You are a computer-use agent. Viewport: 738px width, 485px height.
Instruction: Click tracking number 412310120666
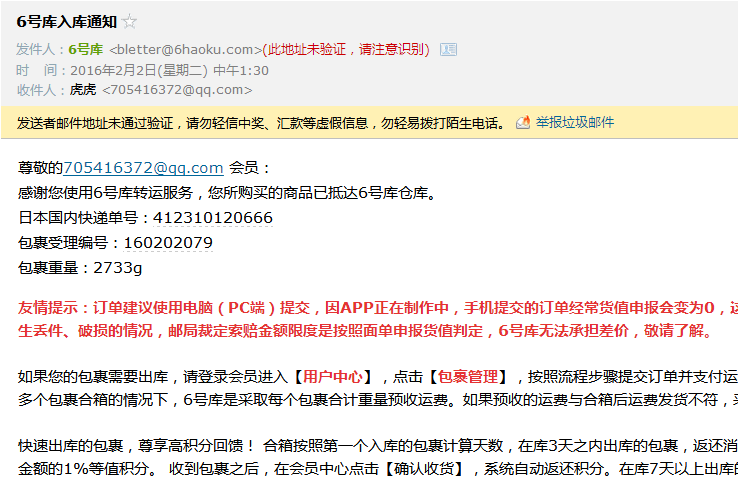point(213,218)
